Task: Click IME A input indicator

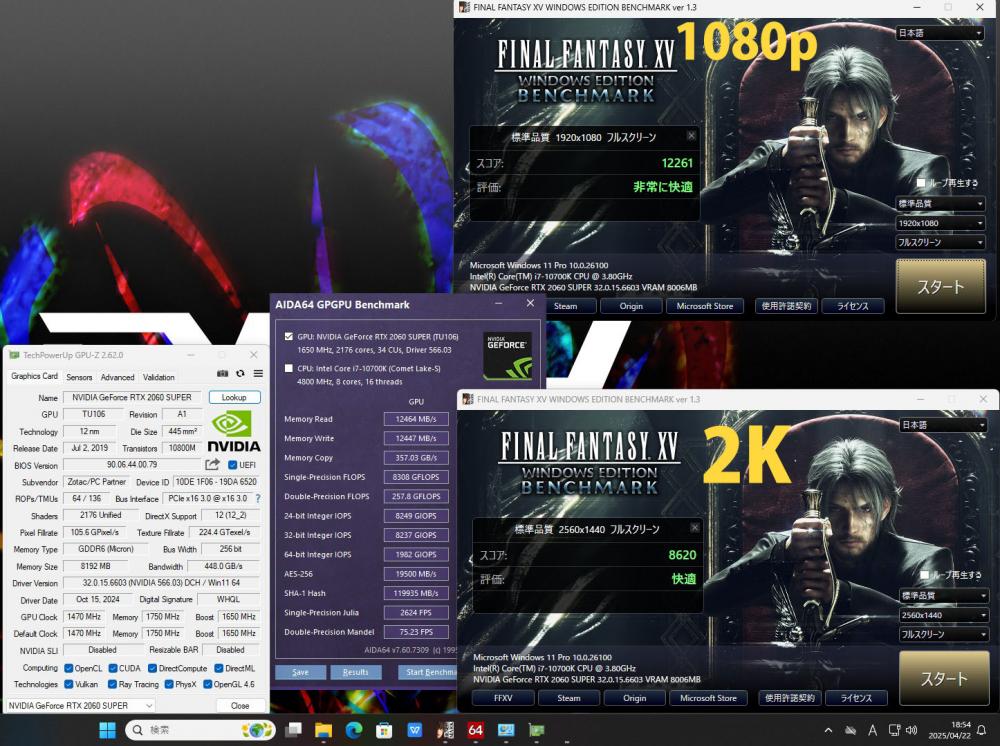Action: point(872,731)
